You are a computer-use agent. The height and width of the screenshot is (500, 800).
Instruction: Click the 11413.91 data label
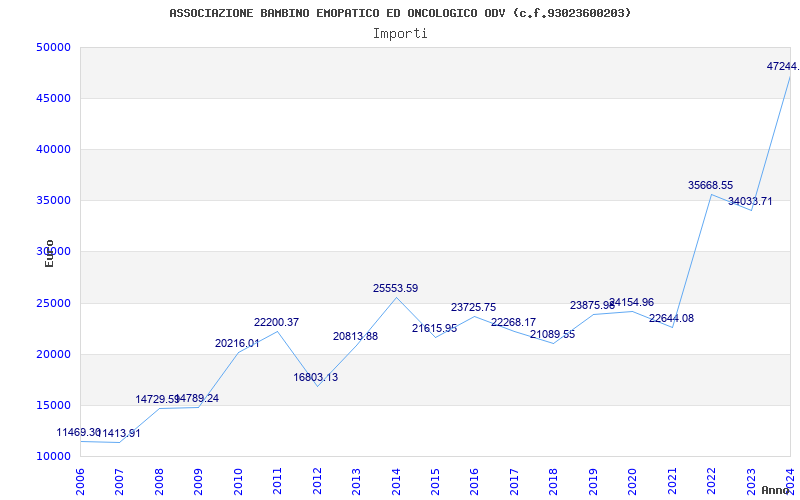point(118,434)
